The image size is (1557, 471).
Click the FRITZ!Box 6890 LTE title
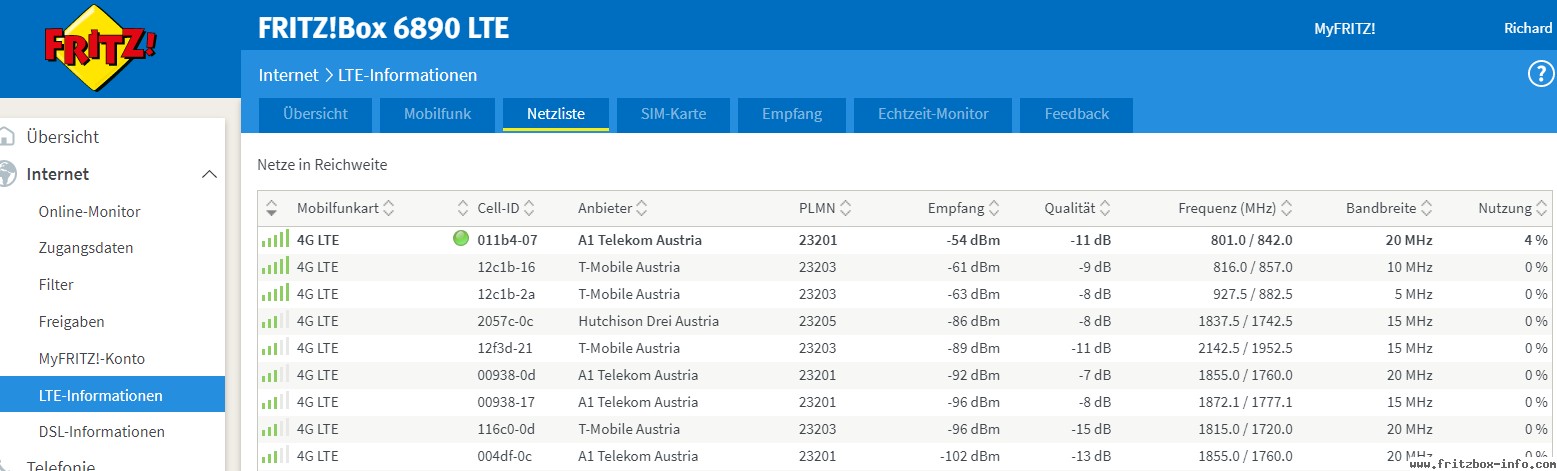pyautogui.click(x=383, y=28)
